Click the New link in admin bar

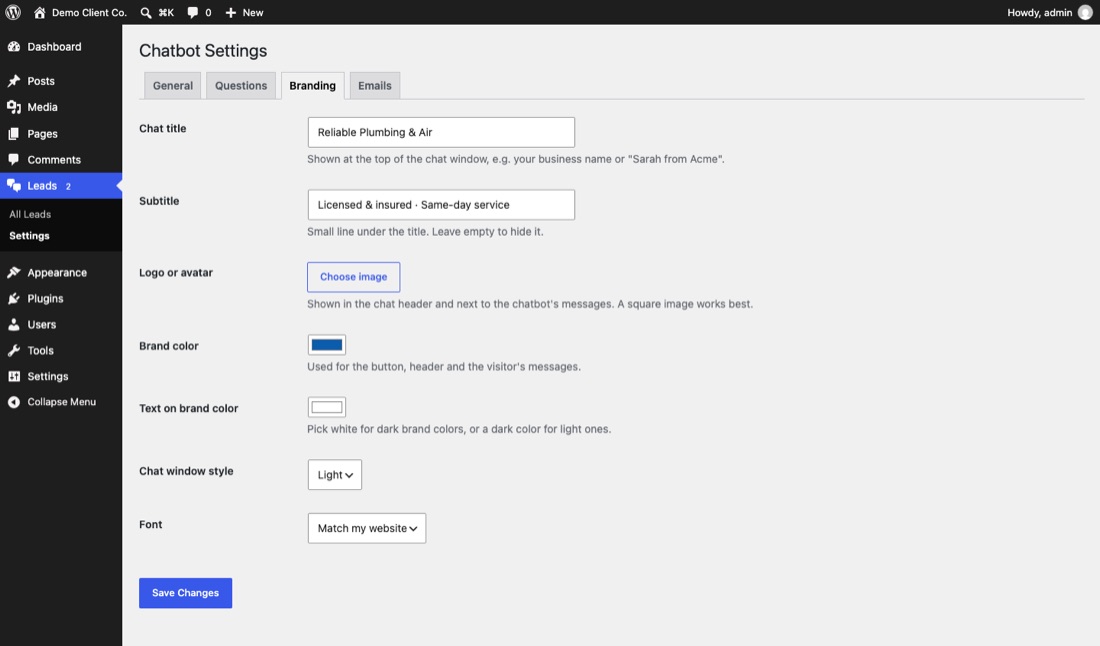[253, 13]
